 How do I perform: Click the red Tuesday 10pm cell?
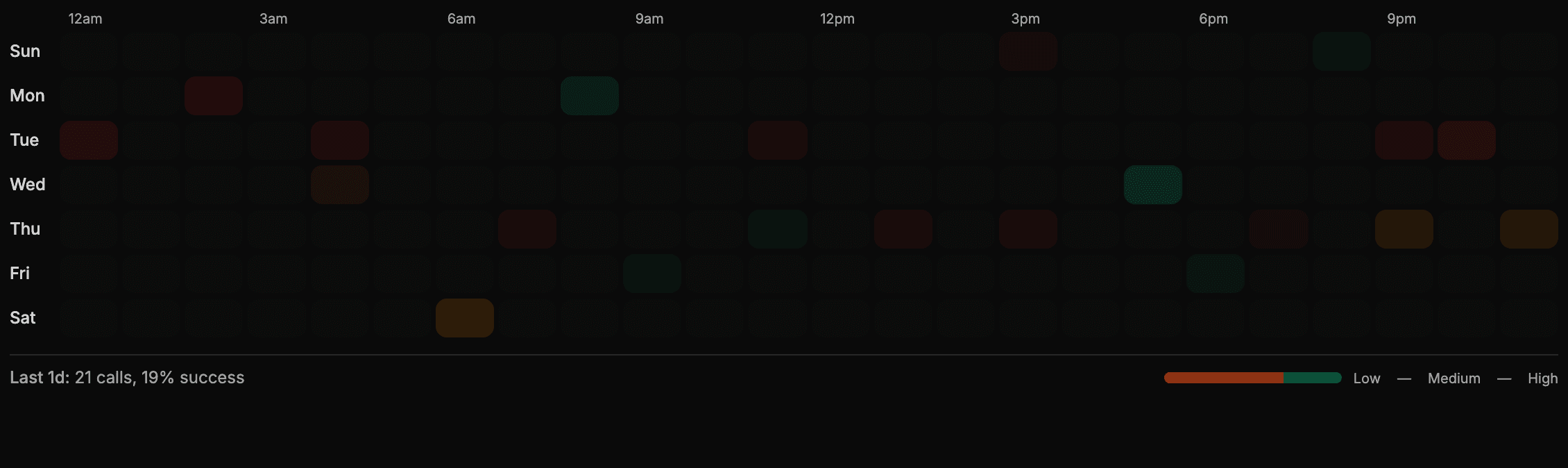click(x=1467, y=140)
